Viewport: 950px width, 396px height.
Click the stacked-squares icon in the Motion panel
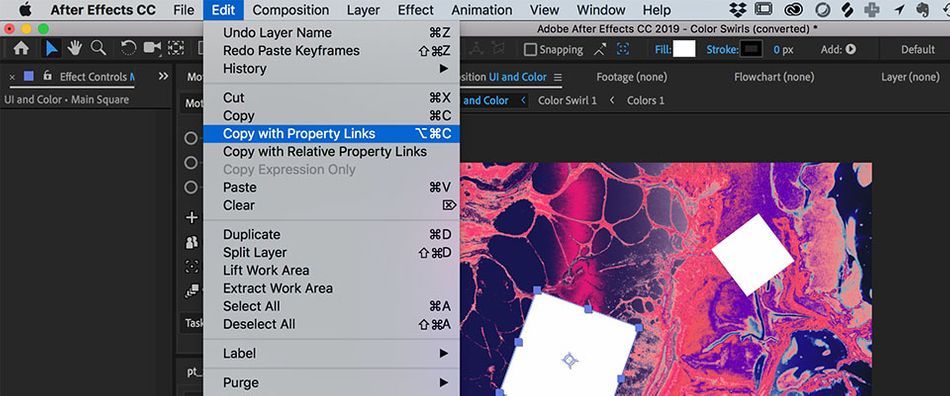coord(191,291)
